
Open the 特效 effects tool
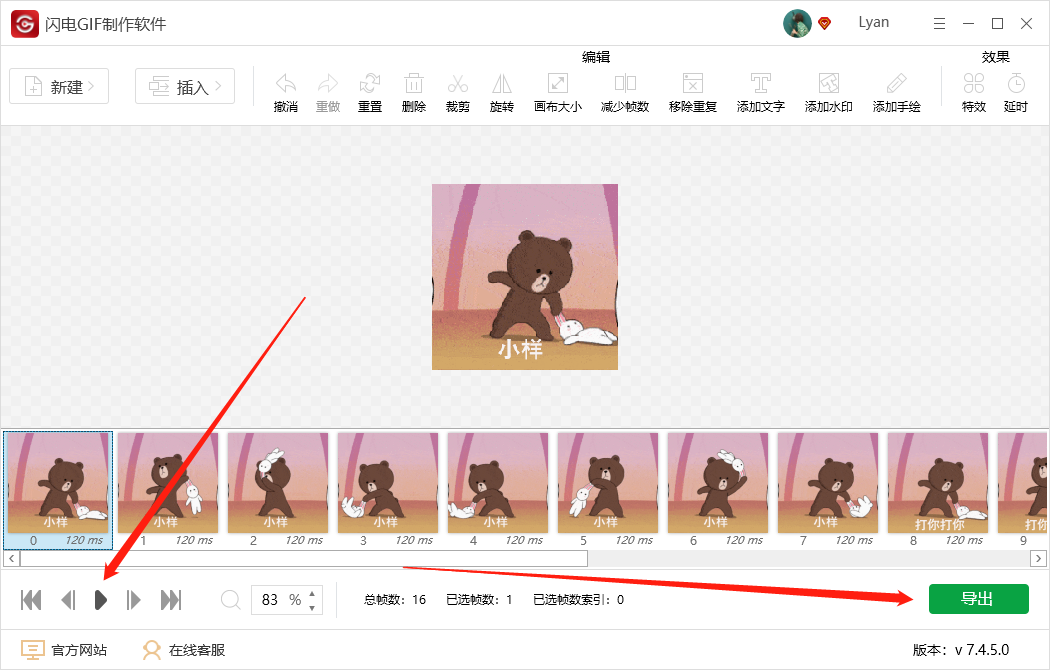(x=974, y=84)
